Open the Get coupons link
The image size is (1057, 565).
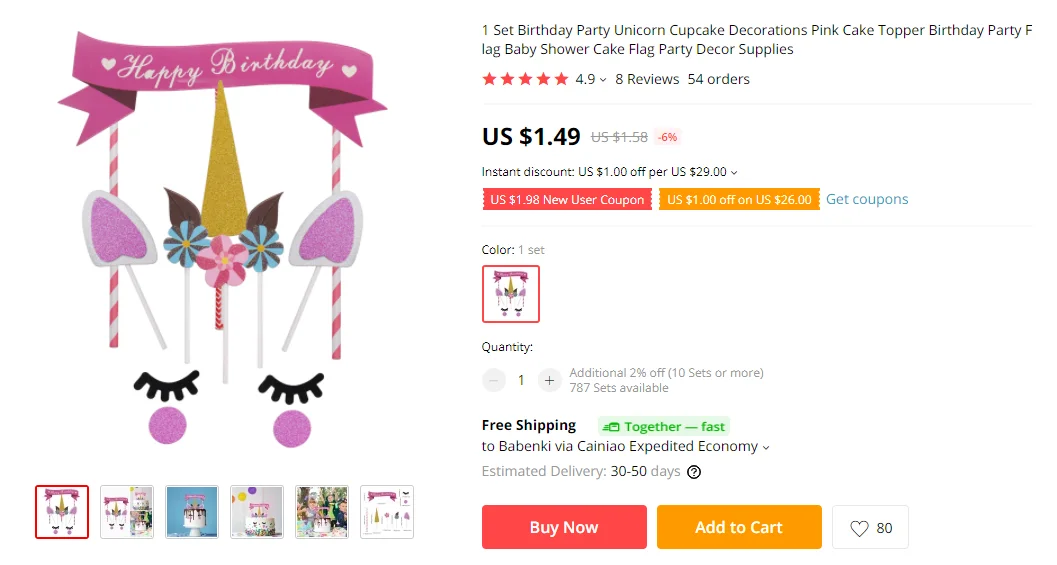pyautogui.click(x=867, y=199)
